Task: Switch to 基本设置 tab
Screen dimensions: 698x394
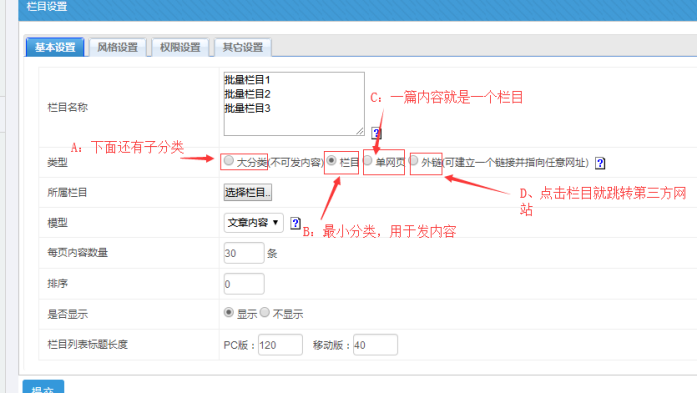Action: [x=55, y=47]
